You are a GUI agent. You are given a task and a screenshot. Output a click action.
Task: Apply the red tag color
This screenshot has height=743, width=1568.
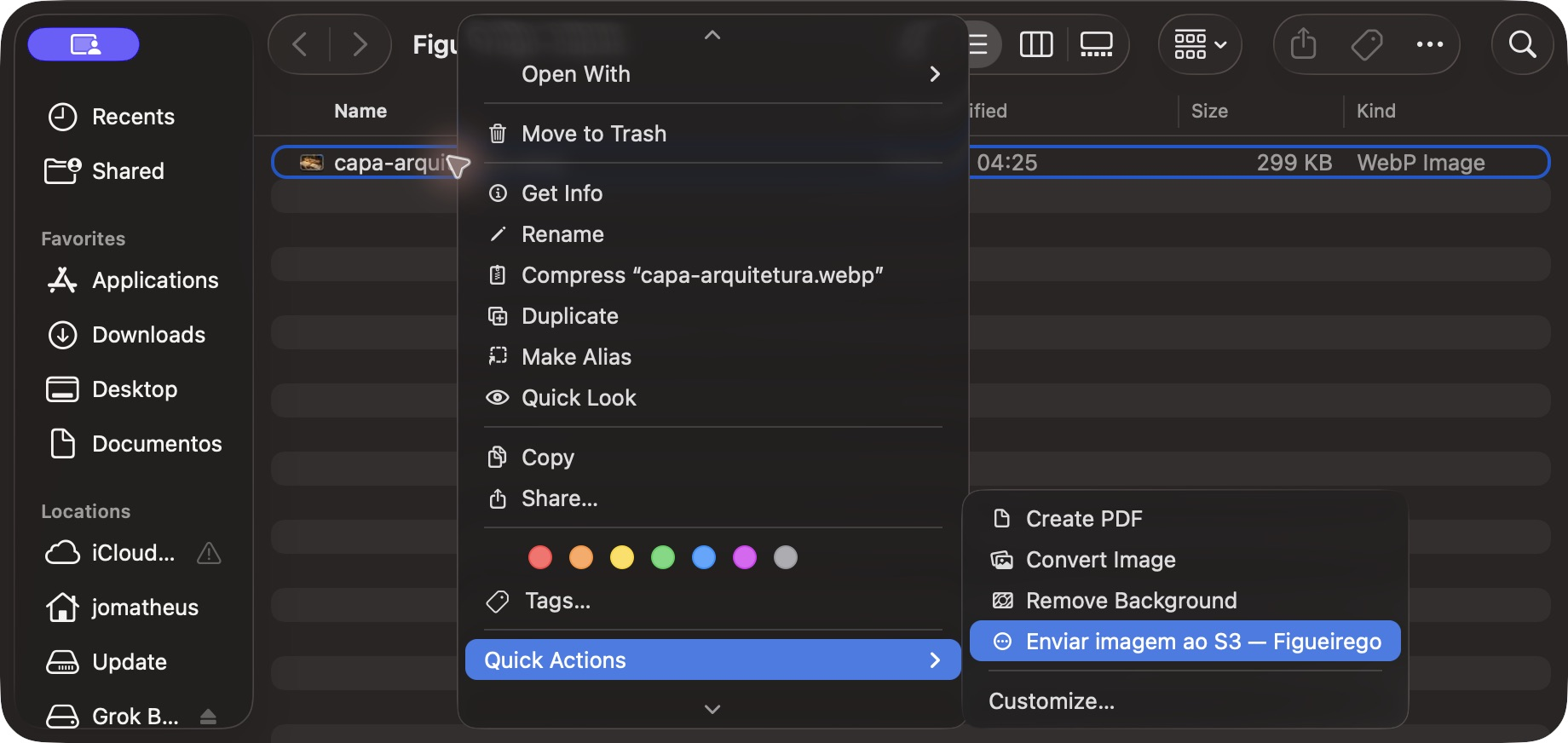click(x=540, y=557)
